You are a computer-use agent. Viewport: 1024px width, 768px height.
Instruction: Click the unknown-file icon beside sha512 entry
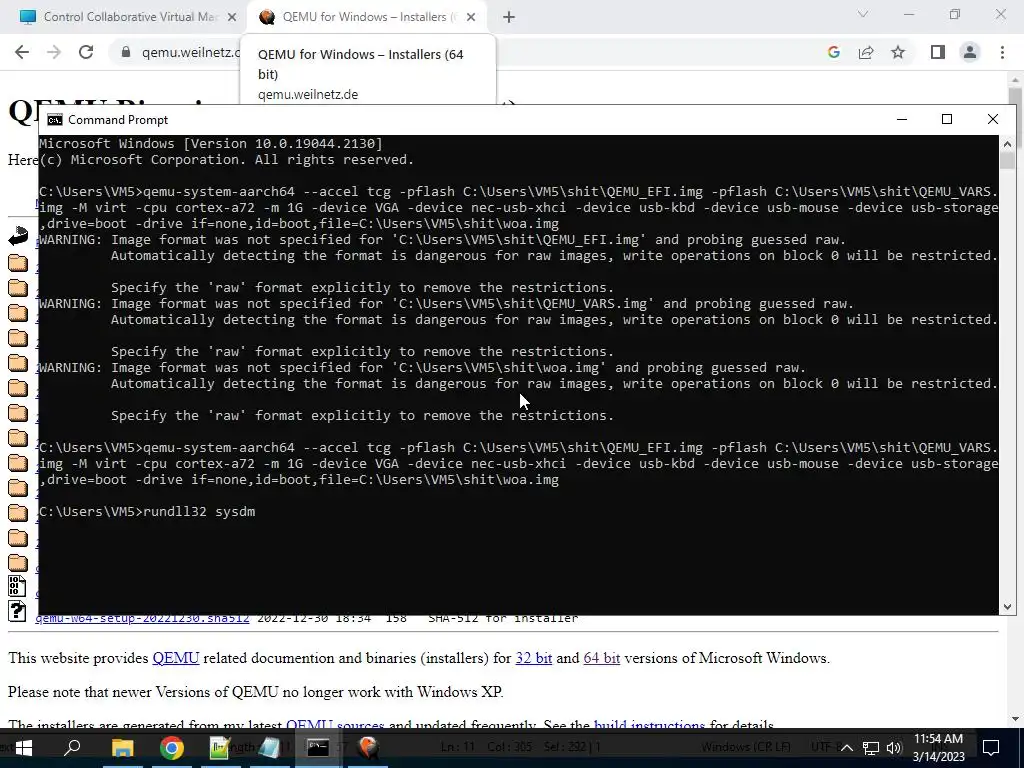[17, 610]
